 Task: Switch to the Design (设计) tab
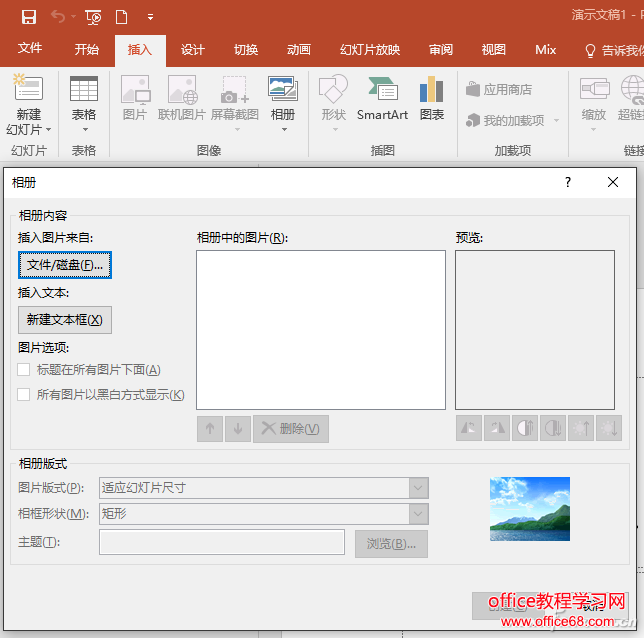193,49
